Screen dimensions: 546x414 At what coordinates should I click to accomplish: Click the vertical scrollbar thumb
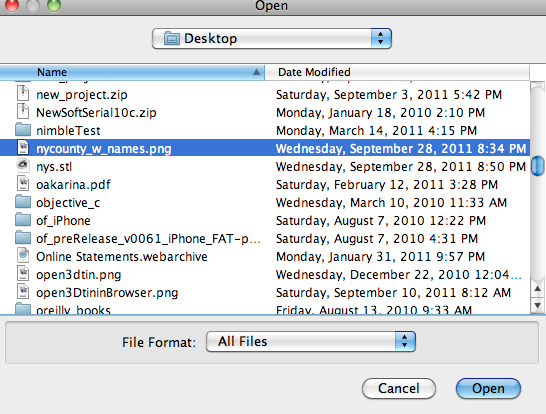pyautogui.click(x=538, y=166)
